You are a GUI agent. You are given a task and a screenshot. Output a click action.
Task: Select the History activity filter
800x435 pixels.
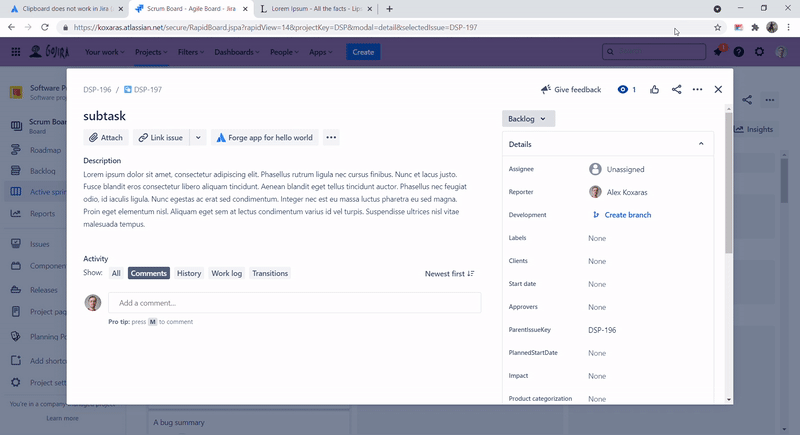tap(189, 273)
